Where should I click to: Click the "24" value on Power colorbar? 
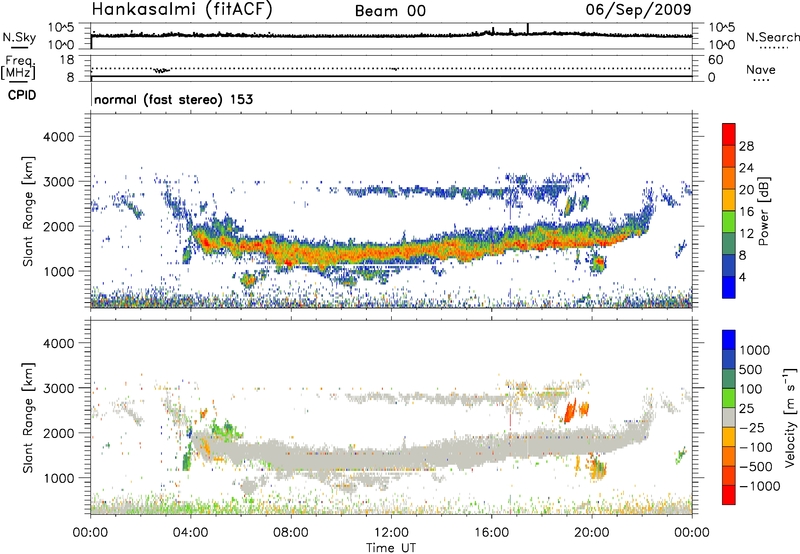click(x=746, y=168)
